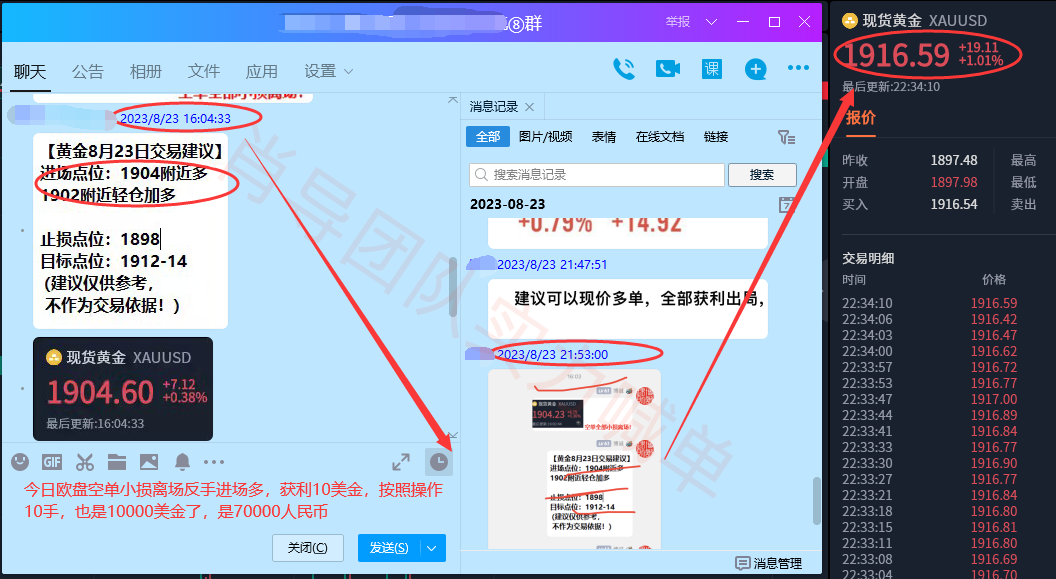Click the filter icon in message records
Viewport: 1056px width, 579px height.
pos(786,137)
